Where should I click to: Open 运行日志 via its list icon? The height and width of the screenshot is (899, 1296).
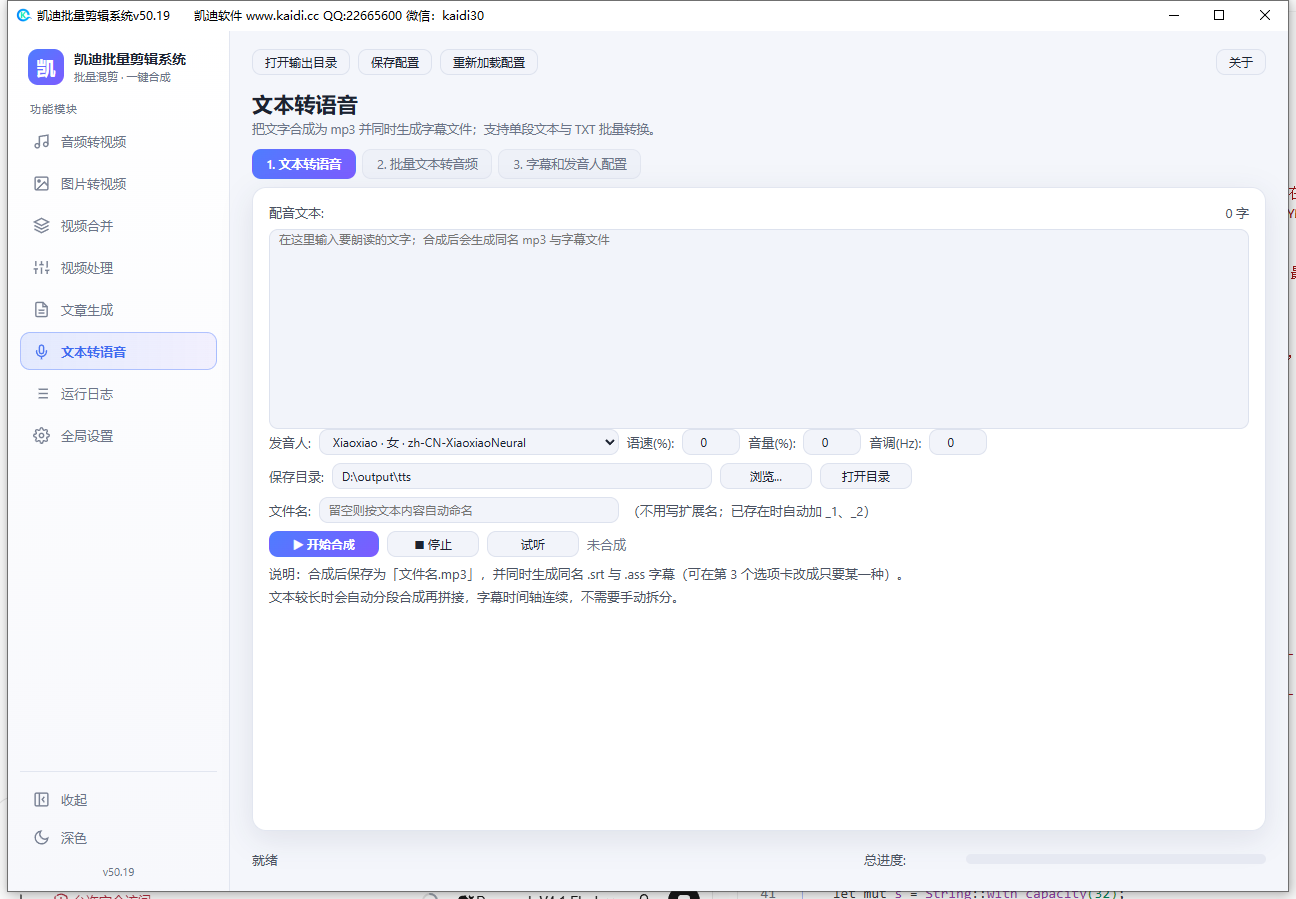point(42,394)
